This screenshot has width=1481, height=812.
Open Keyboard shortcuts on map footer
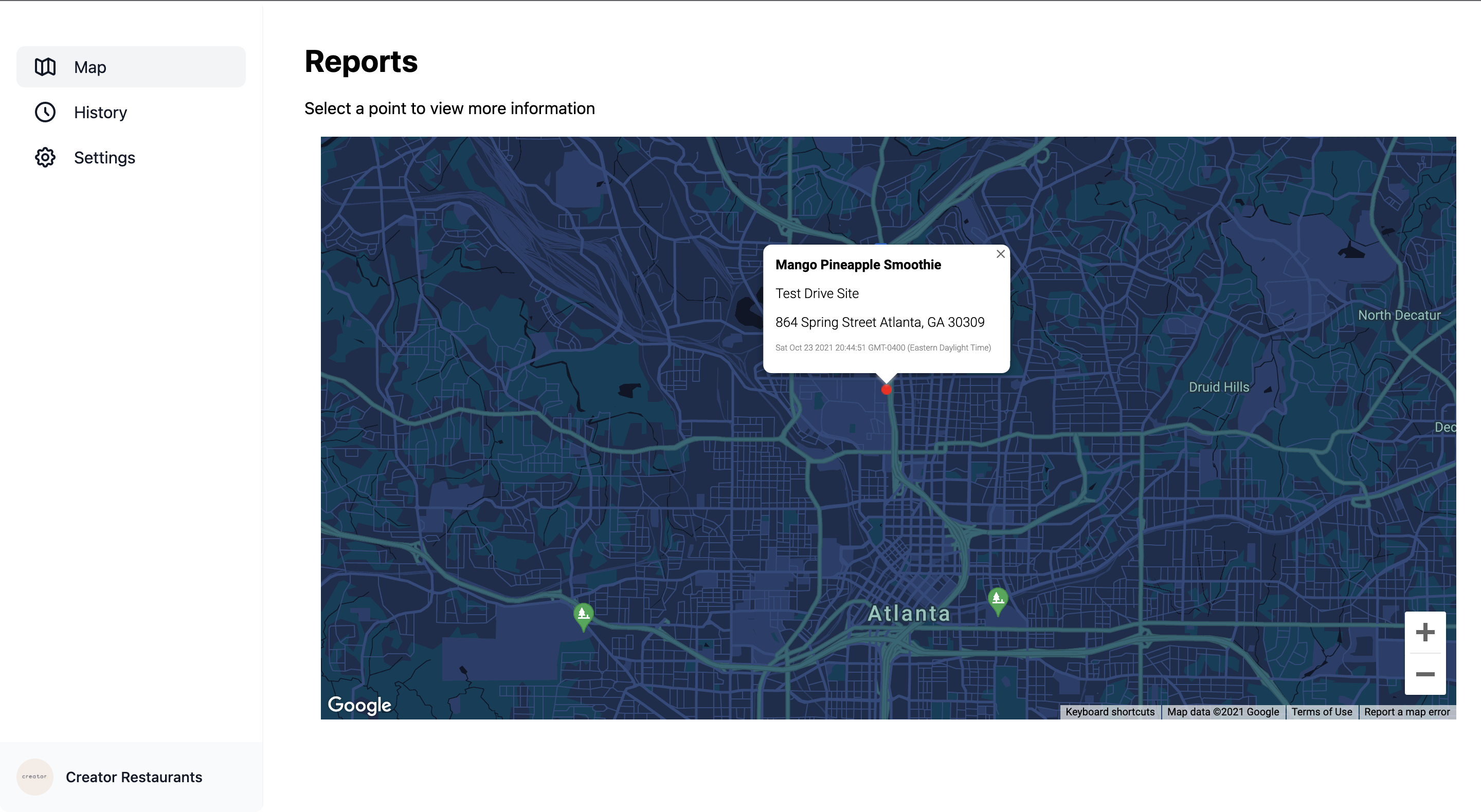1110,711
